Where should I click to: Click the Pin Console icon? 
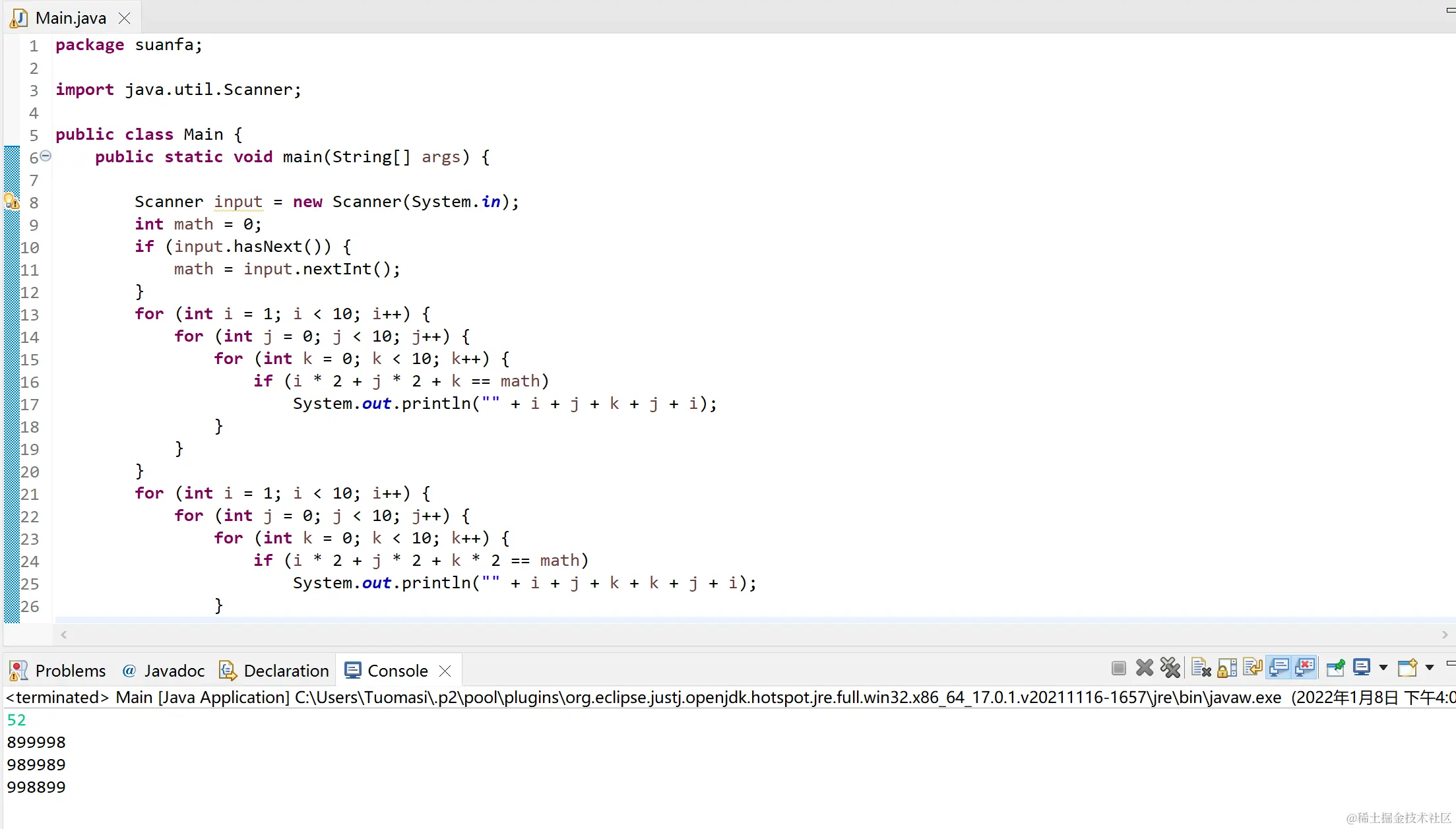click(1335, 668)
